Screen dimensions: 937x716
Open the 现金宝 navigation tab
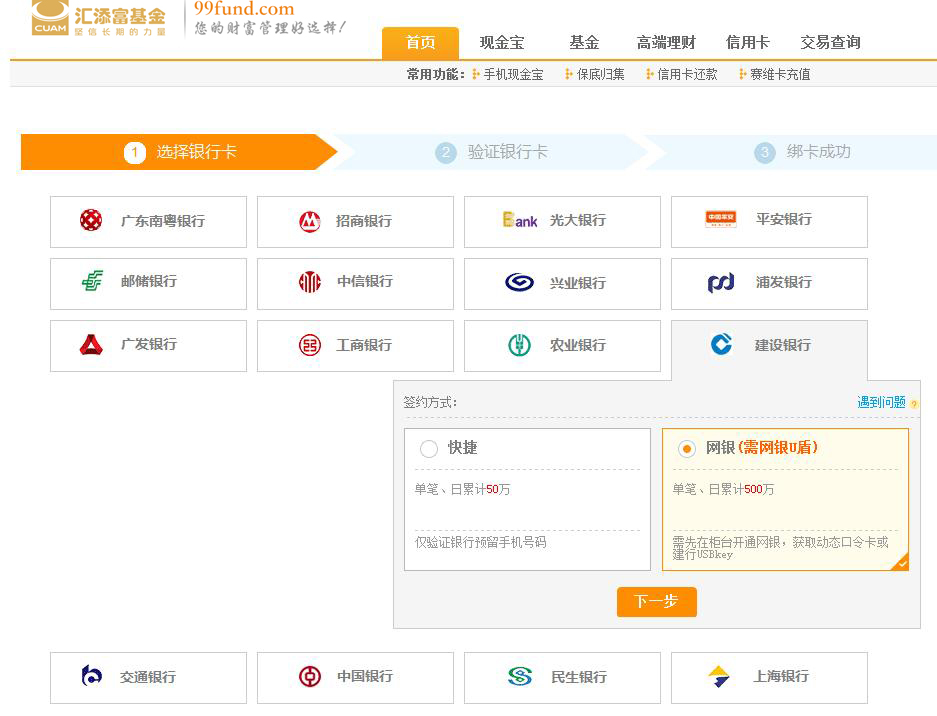point(502,43)
